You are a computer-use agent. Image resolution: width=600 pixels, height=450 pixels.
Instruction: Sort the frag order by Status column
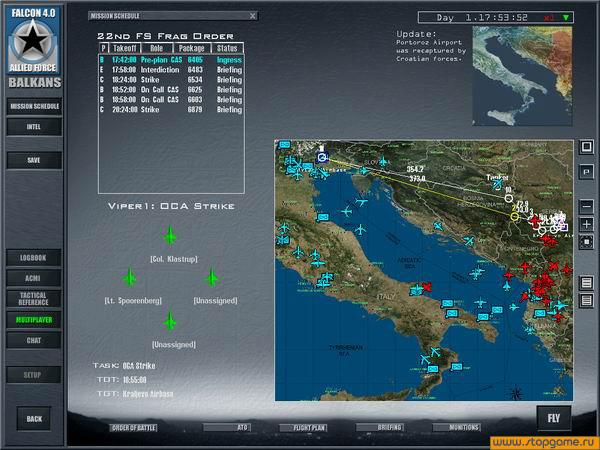(x=229, y=48)
